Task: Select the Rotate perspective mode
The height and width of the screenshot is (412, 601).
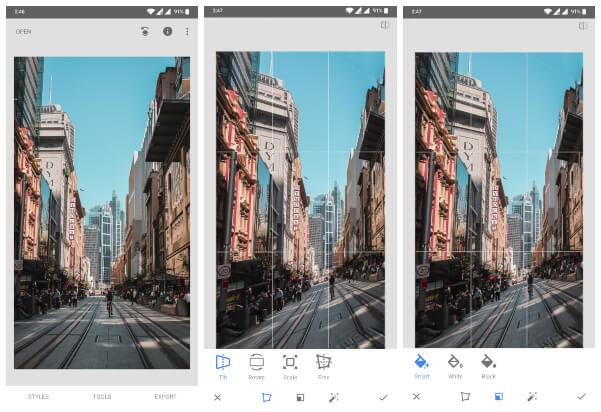Action: [256, 367]
